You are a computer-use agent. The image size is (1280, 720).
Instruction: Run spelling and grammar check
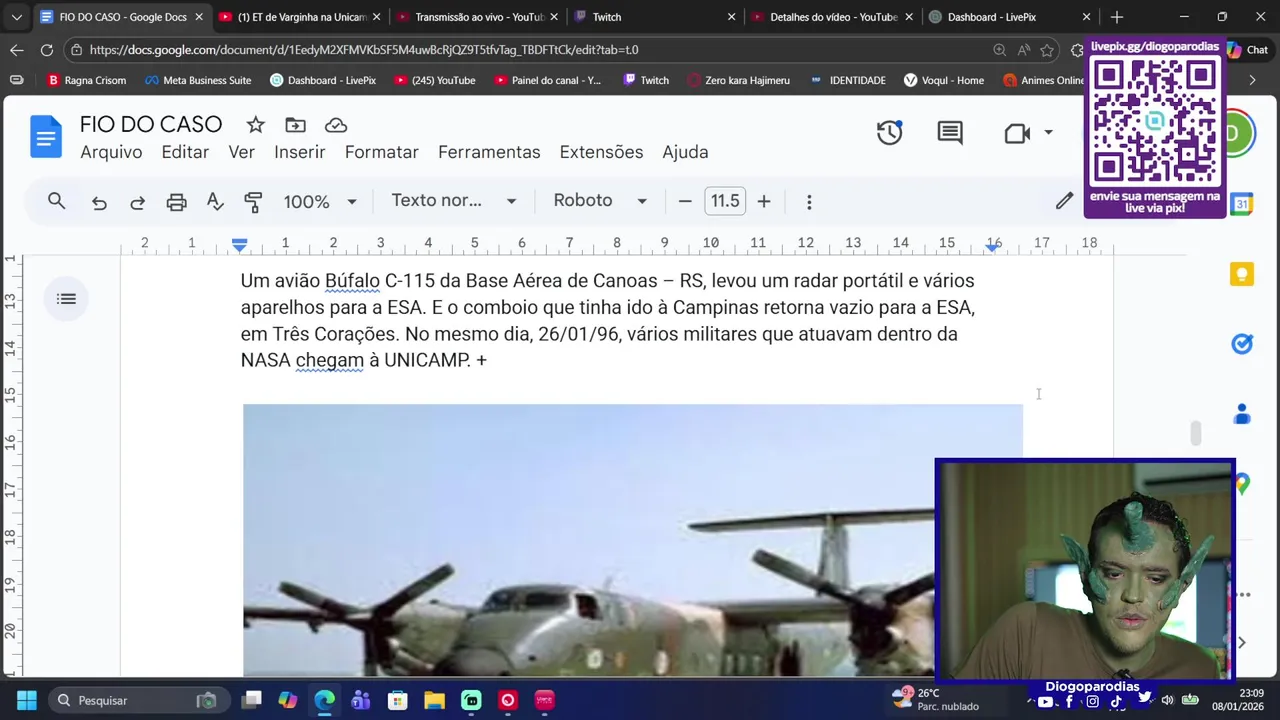click(215, 202)
